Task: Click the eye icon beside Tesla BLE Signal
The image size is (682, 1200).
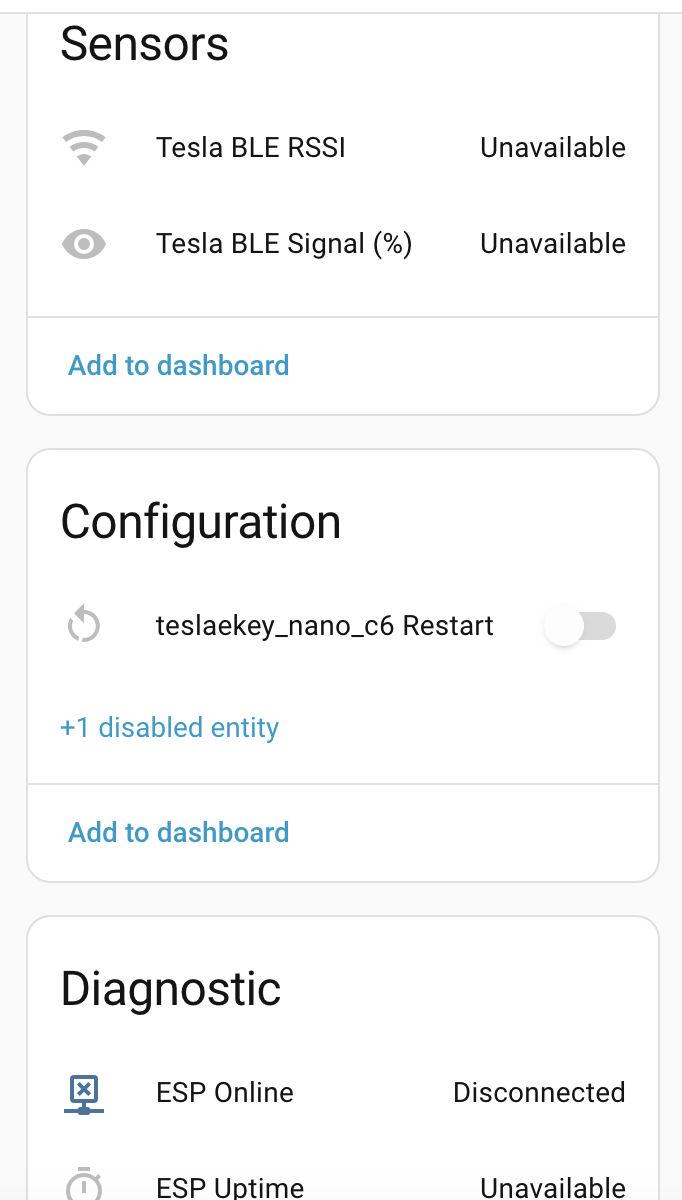Action: click(x=84, y=244)
